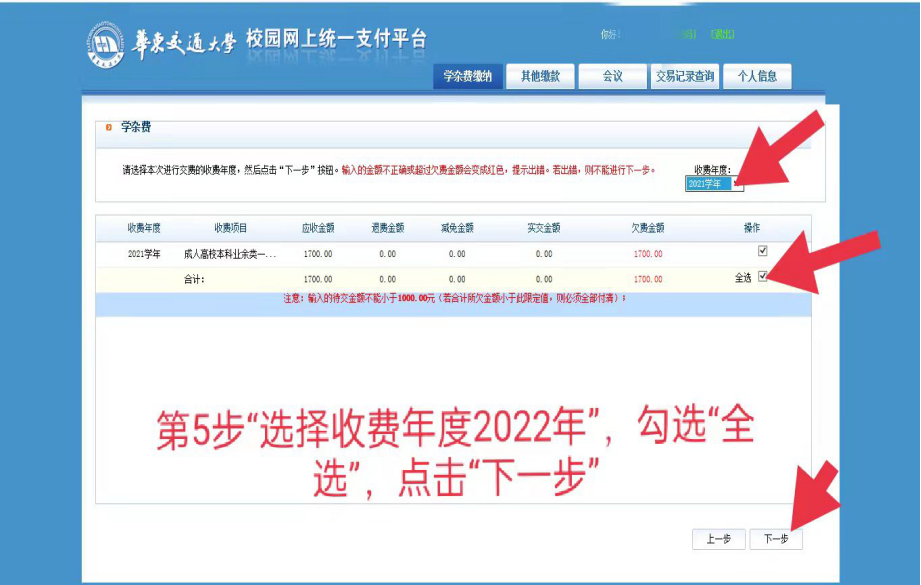Image resolution: width=921 pixels, height=585 pixels.
Task: Click the 欠费金额 column header
Action: 647,227
